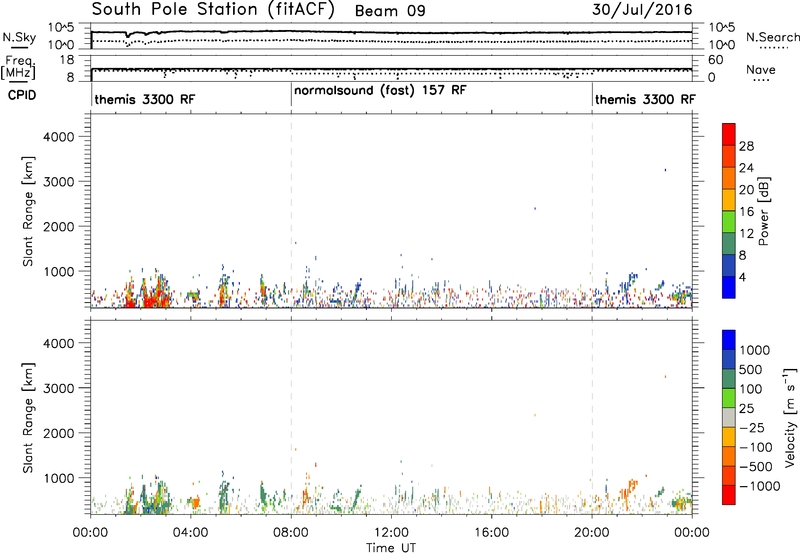Image resolution: width=800 pixels, height=554 pixels.
Task: Click the red bottom segment of velocity colorbar
Action: (x=729, y=495)
